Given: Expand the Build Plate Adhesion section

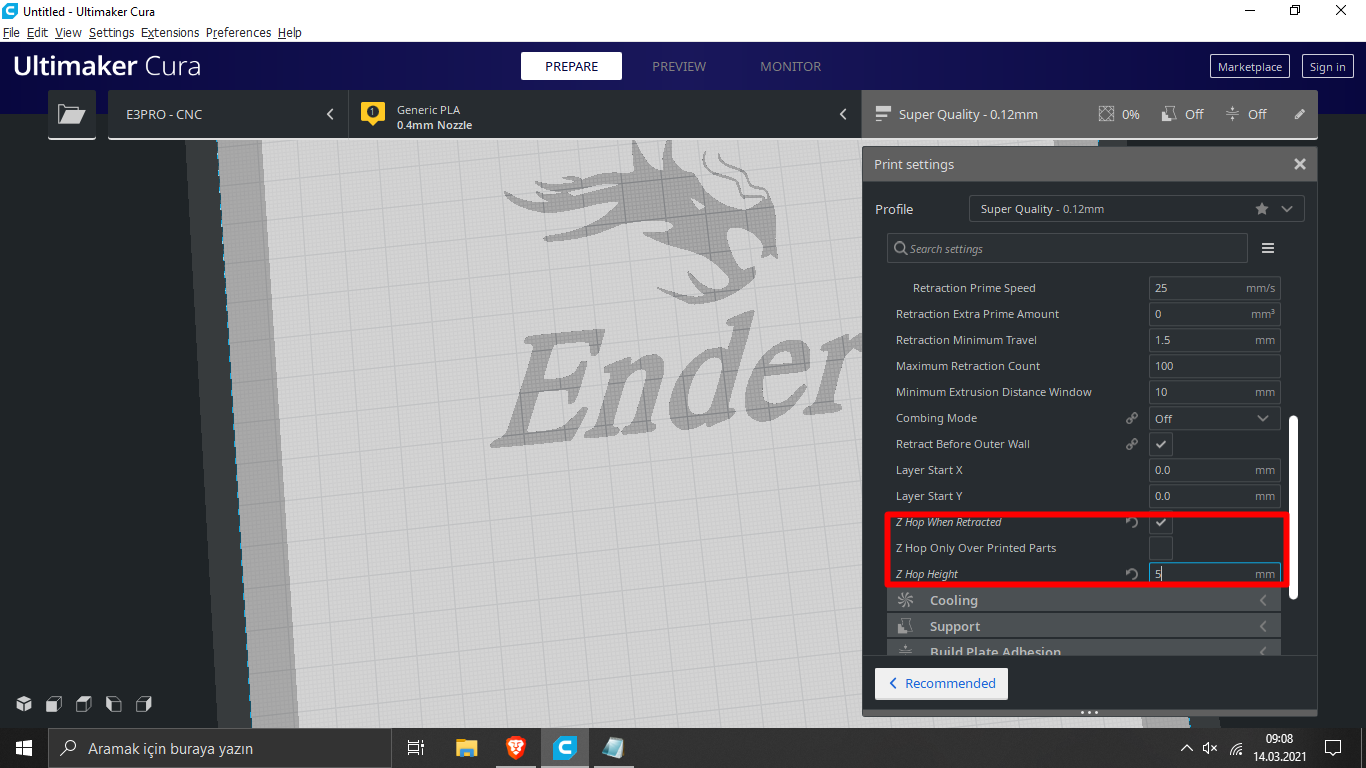Looking at the screenshot, I should 1084,650.
